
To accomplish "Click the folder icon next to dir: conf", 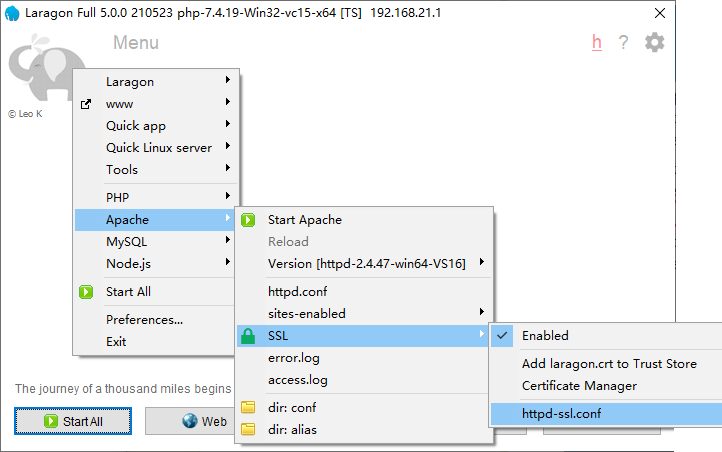I will [248, 407].
